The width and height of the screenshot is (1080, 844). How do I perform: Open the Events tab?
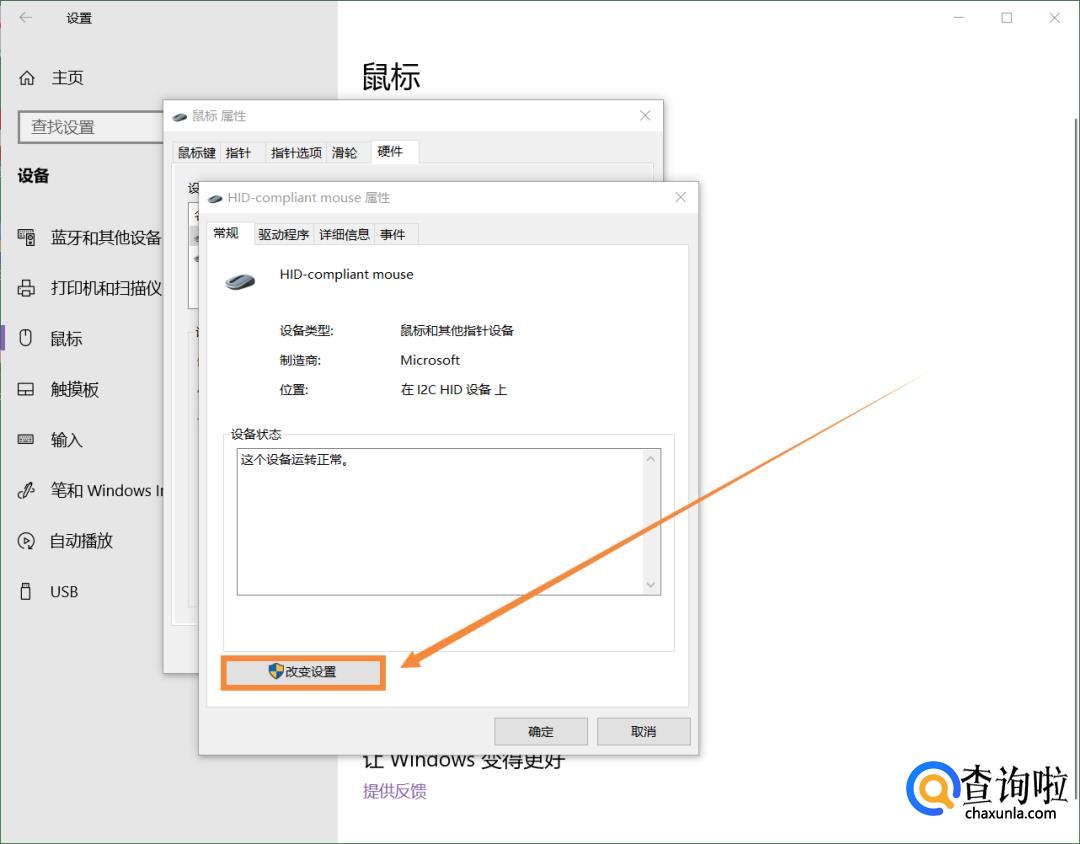pyautogui.click(x=393, y=234)
